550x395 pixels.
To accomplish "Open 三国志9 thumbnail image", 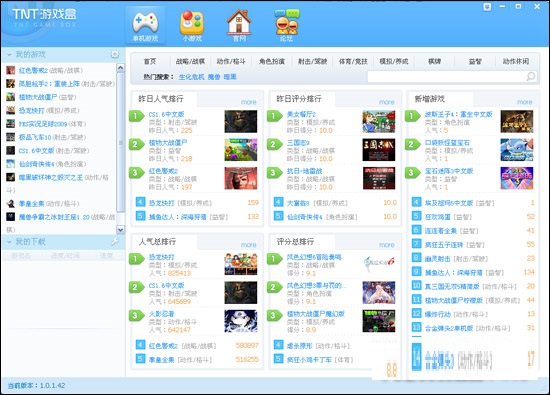I will (379, 150).
